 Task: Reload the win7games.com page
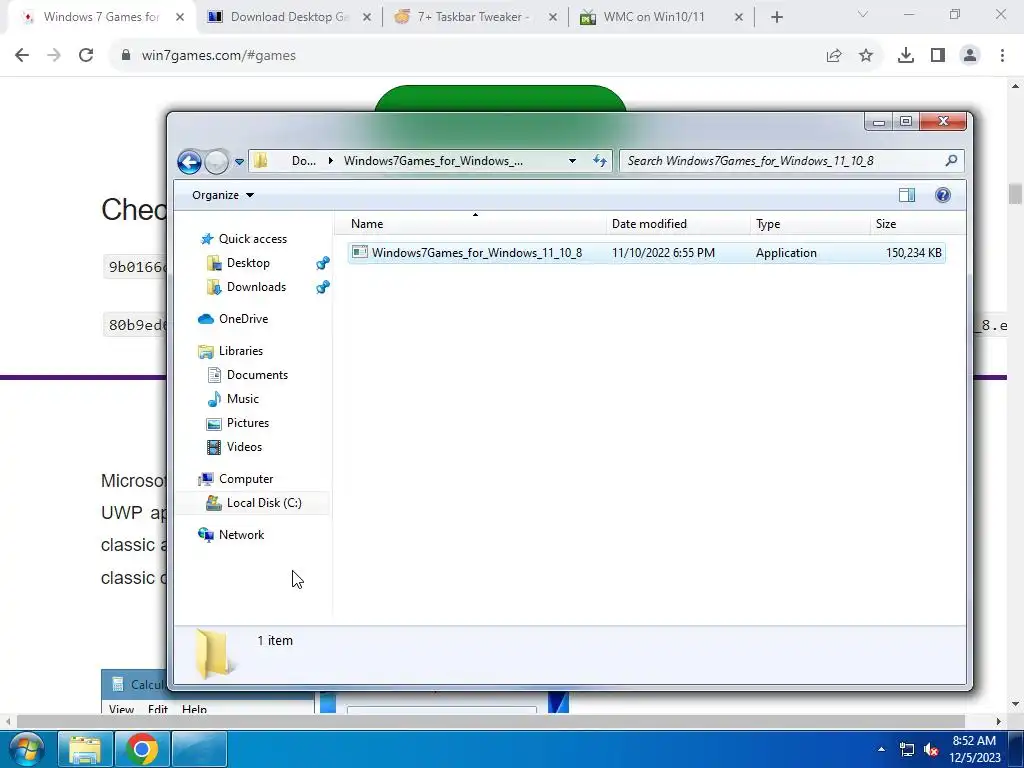point(86,56)
